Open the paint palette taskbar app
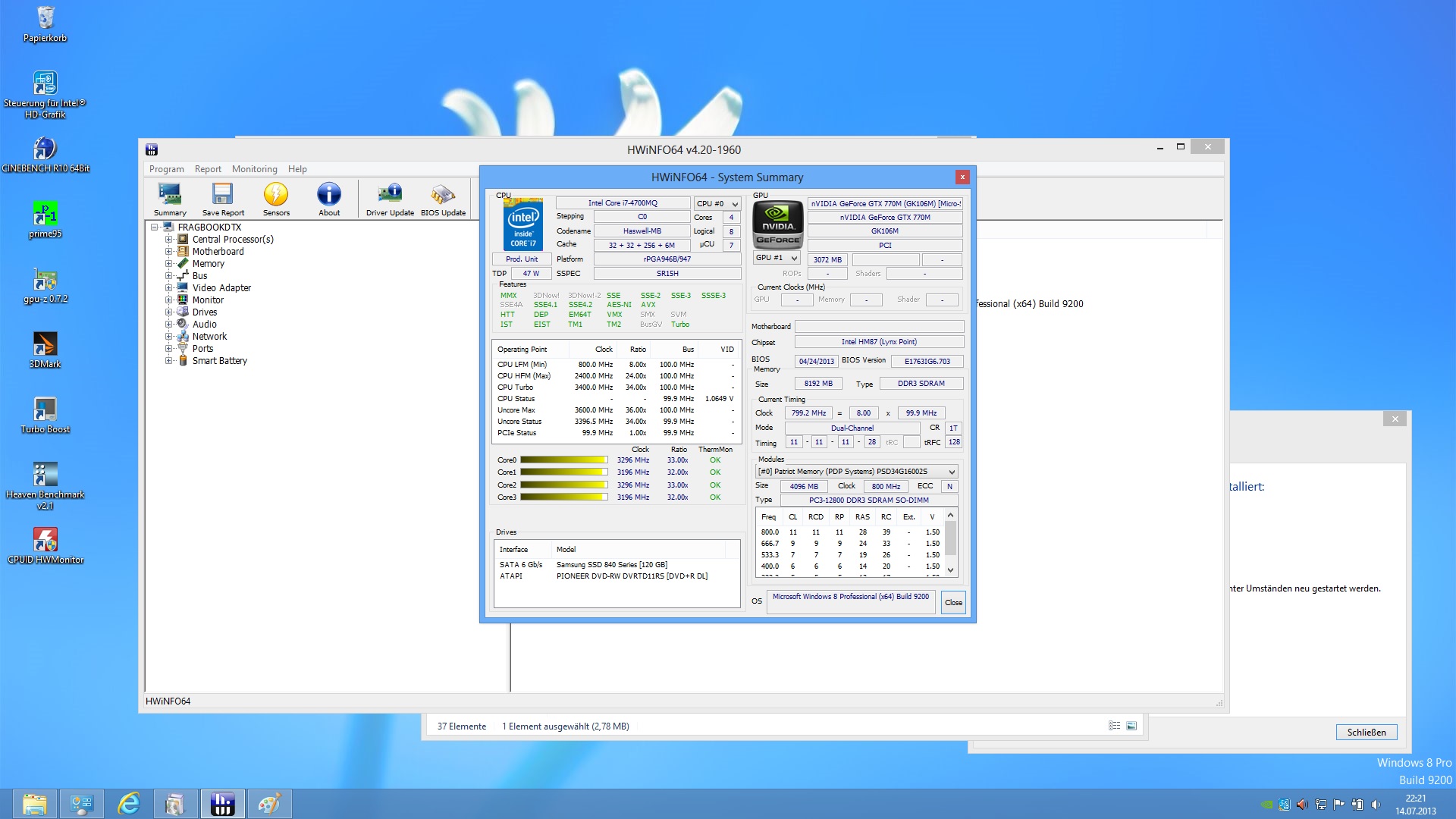 (269, 804)
